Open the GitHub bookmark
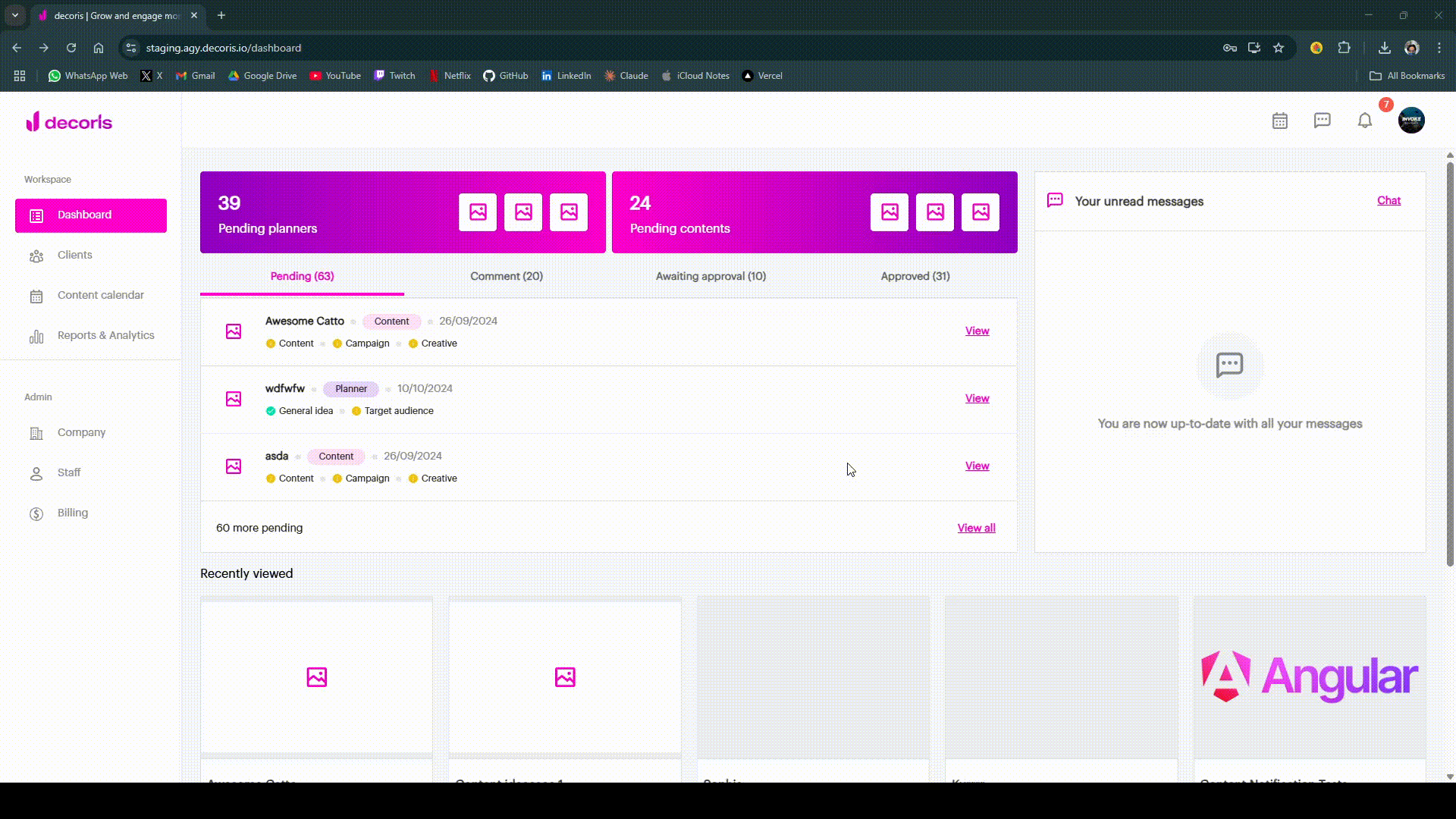1456x819 pixels. [x=506, y=76]
